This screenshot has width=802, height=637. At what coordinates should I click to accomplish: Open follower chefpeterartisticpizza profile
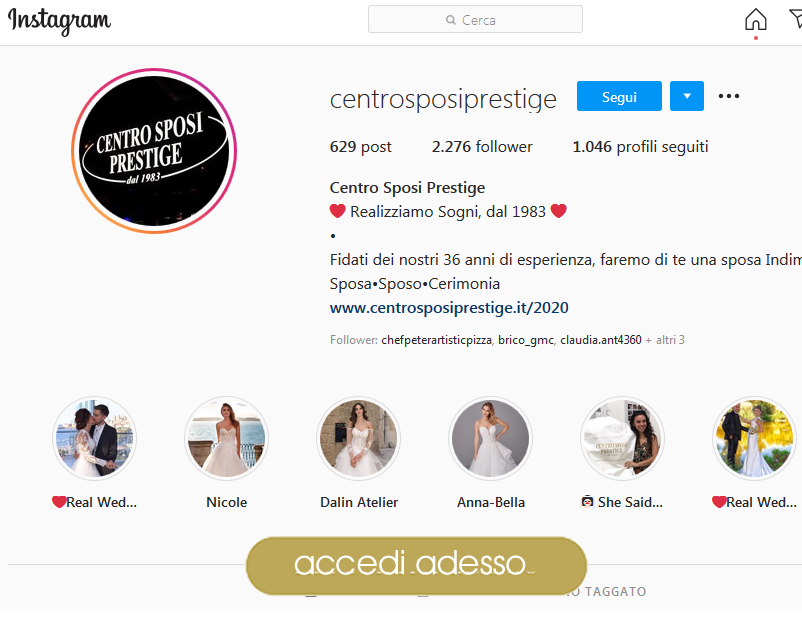[x=436, y=340]
